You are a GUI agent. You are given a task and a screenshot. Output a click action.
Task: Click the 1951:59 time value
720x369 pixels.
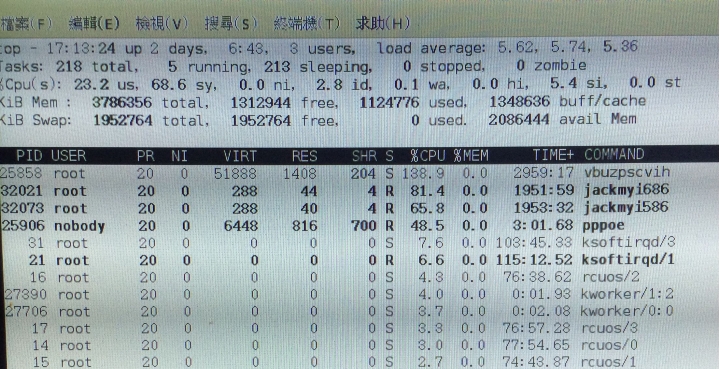pyautogui.click(x=544, y=190)
